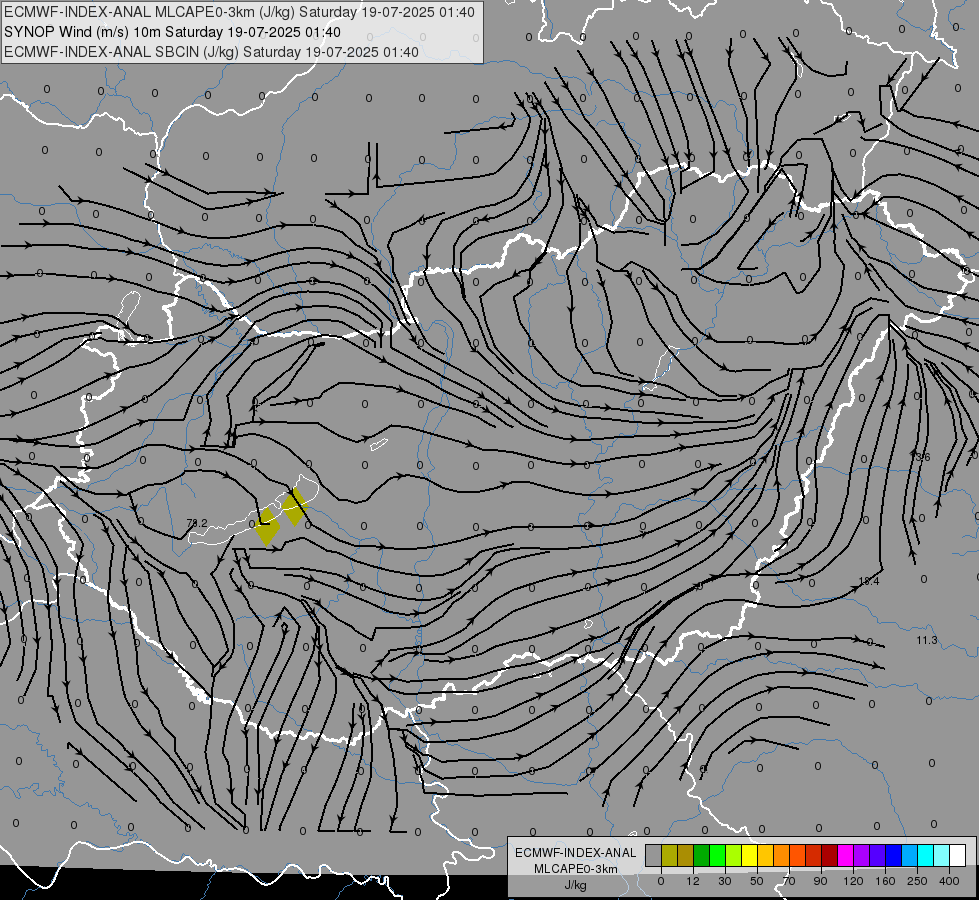Viewport: 979px width, 900px height.
Task: Click the yellow-green lime legend swatch
Action: click(734, 856)
